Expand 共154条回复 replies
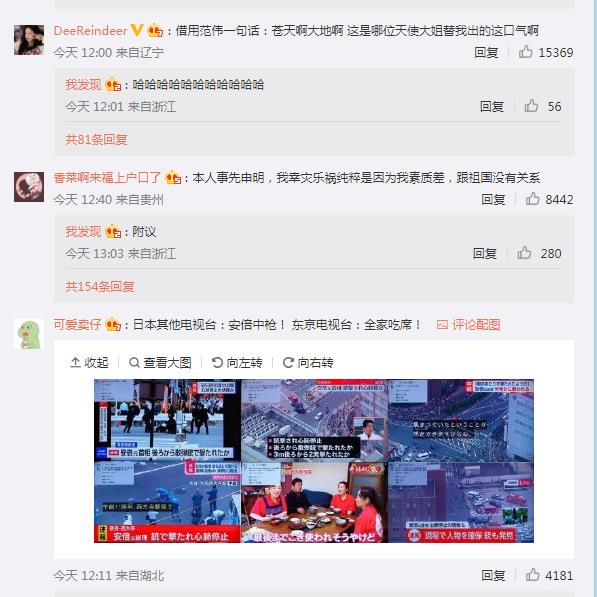The width and height of the screenshot is (597, 597). click(x=100, y=287)
